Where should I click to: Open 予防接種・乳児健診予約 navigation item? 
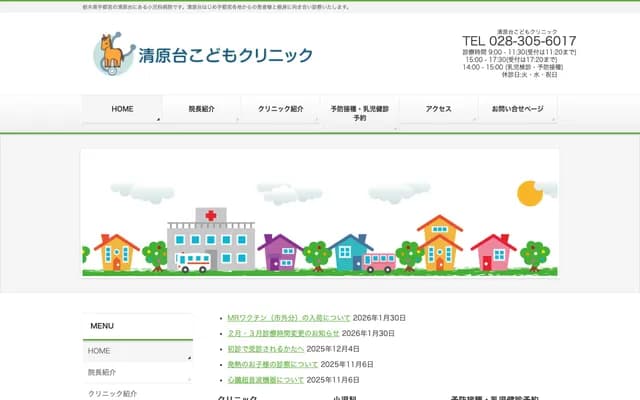click(x=360, y=113)
